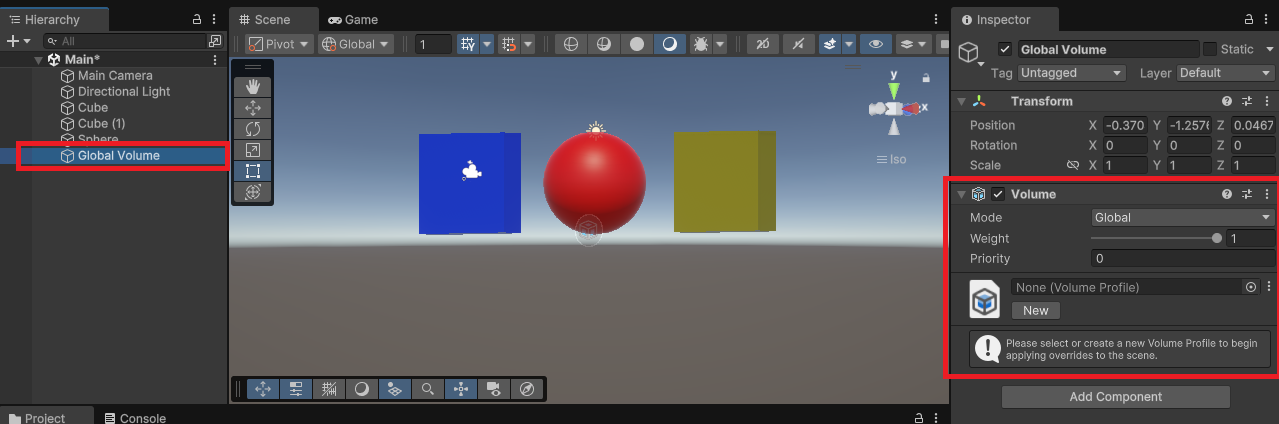Open the Project tab
This screenshot has width=1279, height=424.
pyautogui.click(x=46, y=418)
